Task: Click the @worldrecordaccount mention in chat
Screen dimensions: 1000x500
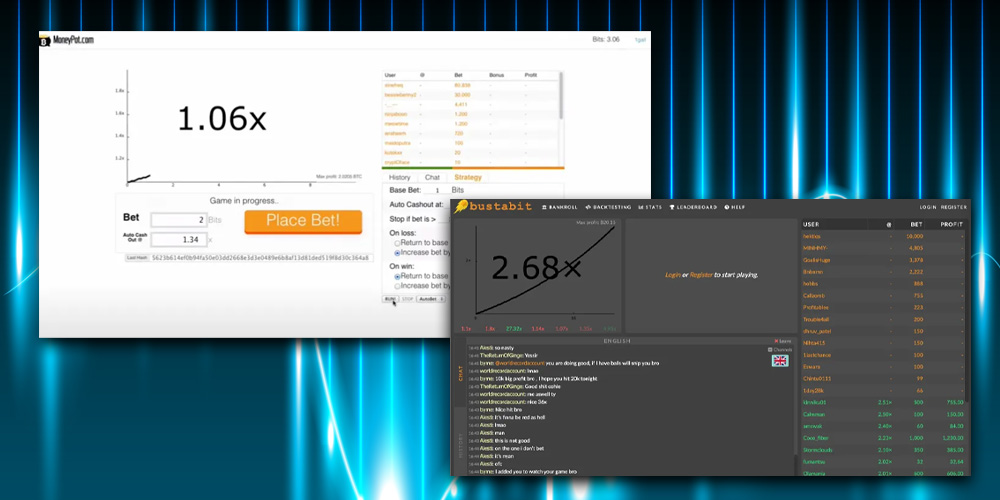Action: pyautogui.click(x=518, y=363)
